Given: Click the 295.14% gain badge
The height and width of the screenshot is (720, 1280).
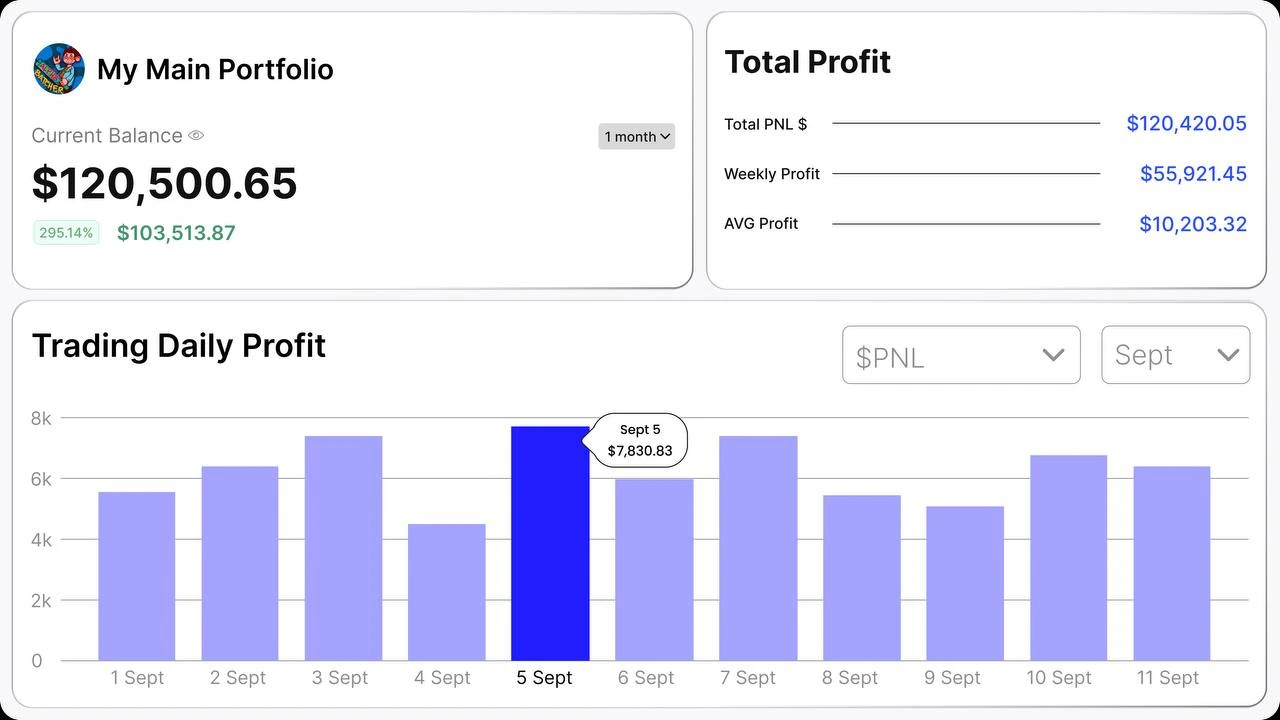Looking at the screenshot, I should tap(66, 233).
